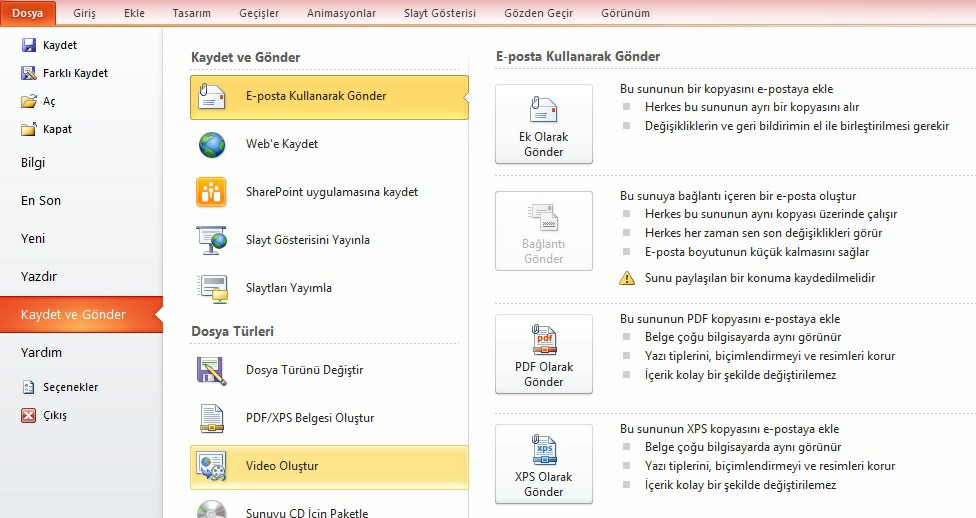
Task: Click 'Bu sununun PDF kopyasını e-postaya ekle' text
Action: (x=730, y=319)
